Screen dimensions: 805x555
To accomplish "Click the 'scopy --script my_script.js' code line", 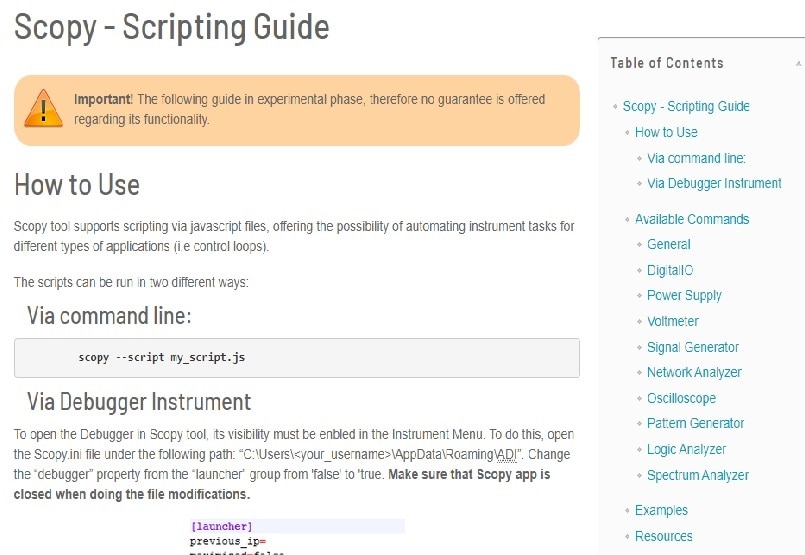I will [162, 357].
